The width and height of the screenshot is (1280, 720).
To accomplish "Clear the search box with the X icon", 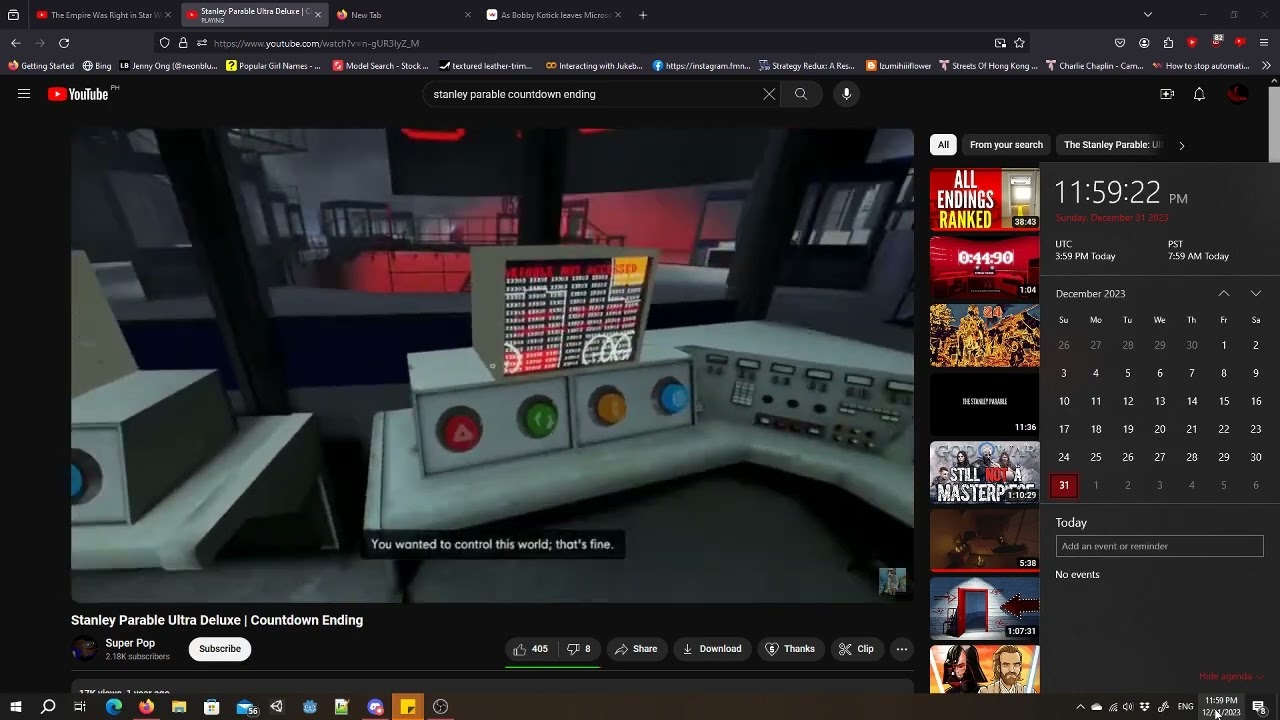I will (x=769, y=94).
